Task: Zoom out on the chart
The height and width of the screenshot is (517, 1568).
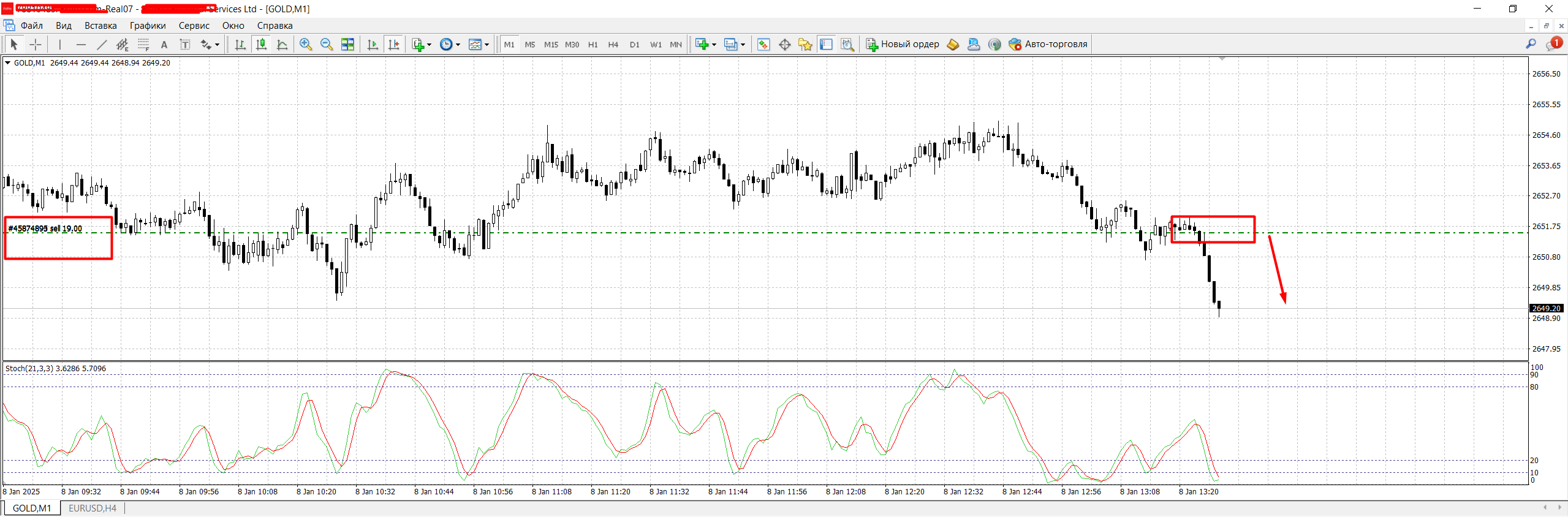Action: (327, 44)
